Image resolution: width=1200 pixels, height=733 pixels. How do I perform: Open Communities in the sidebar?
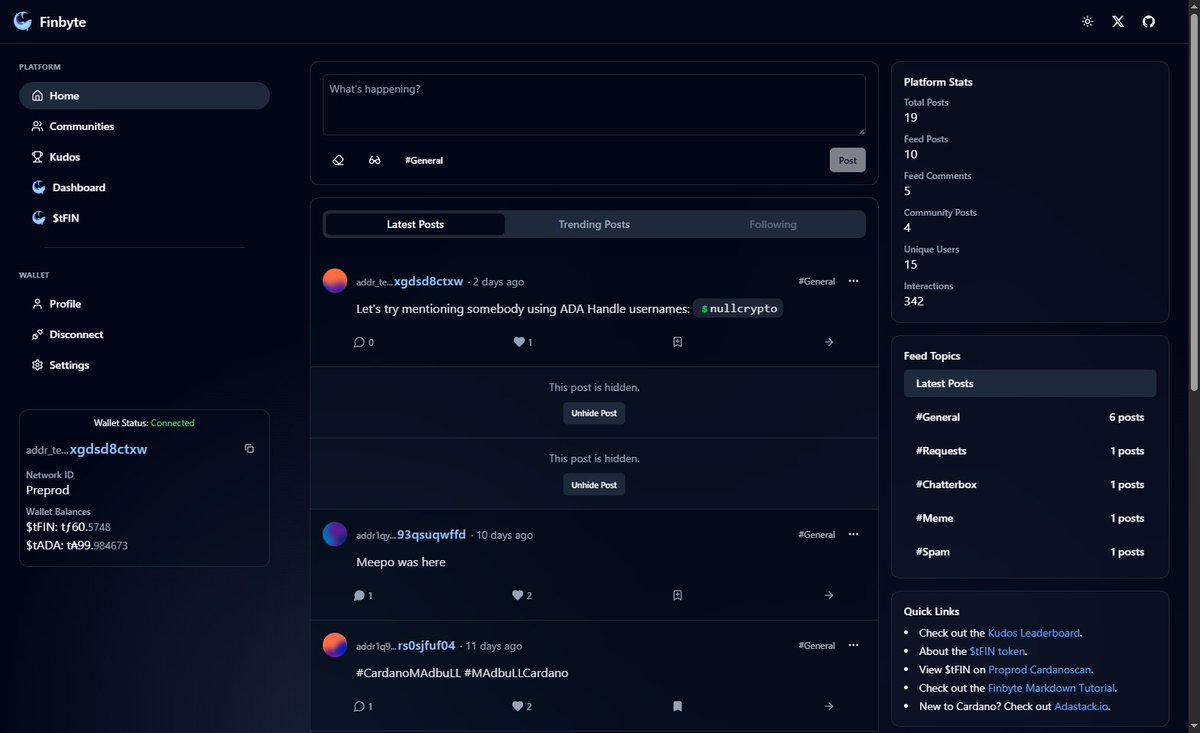(144, 126)
